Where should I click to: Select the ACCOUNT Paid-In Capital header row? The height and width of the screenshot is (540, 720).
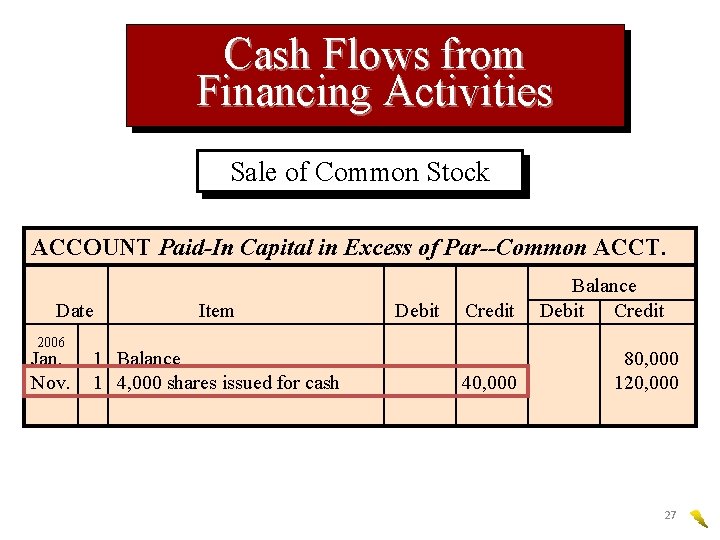[x=360, y=248]
